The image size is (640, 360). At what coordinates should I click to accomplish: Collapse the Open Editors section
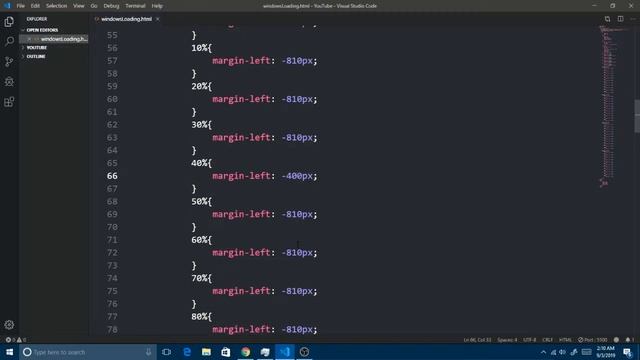(x=42, y=30)
